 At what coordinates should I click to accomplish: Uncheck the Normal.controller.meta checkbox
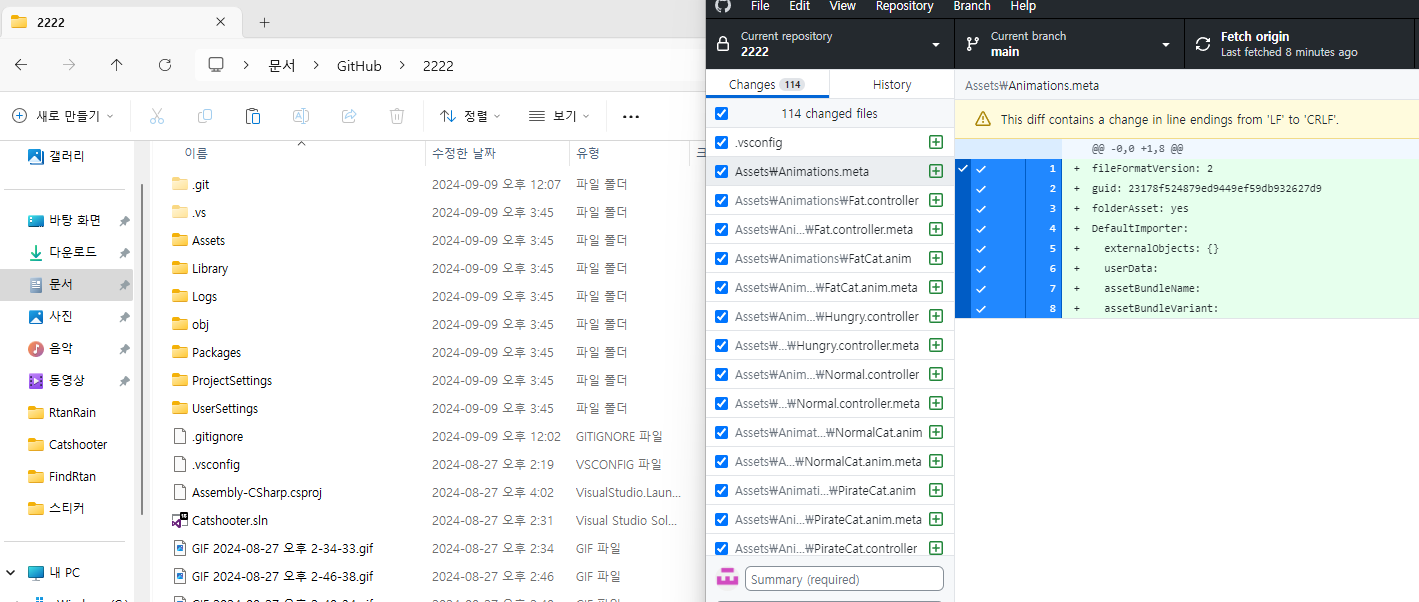pyautogui.click(x=722, y=403)
